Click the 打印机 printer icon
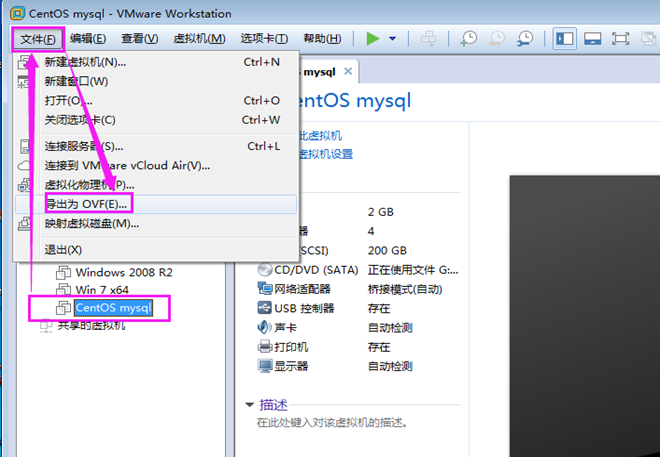This screenshot has width=660, height=457. [x=265, y=347]
